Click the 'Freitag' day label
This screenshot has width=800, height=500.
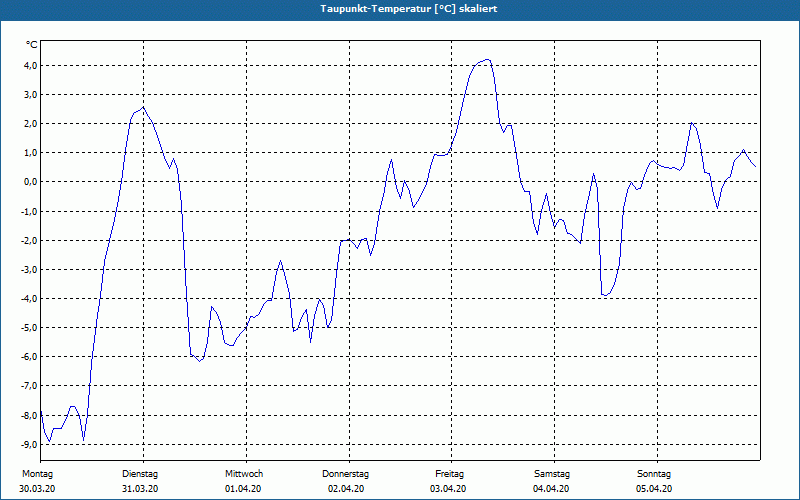(x=449, y=474)
